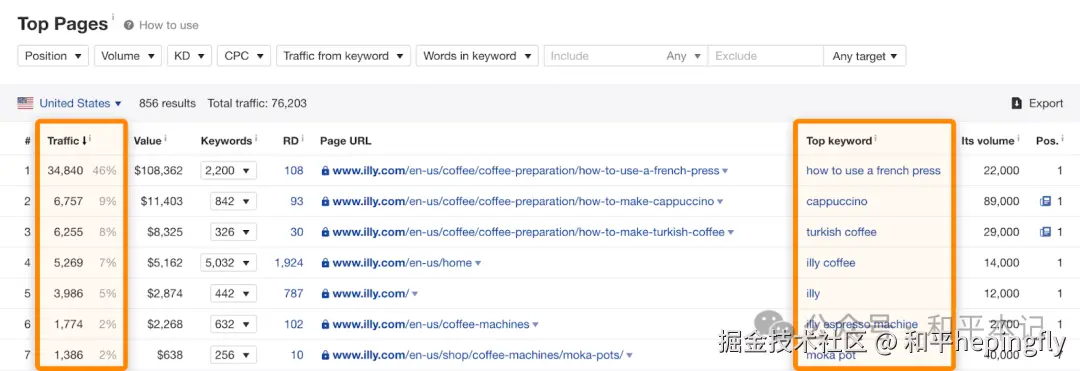Click the Export download icon

[x=1016, y=103]
